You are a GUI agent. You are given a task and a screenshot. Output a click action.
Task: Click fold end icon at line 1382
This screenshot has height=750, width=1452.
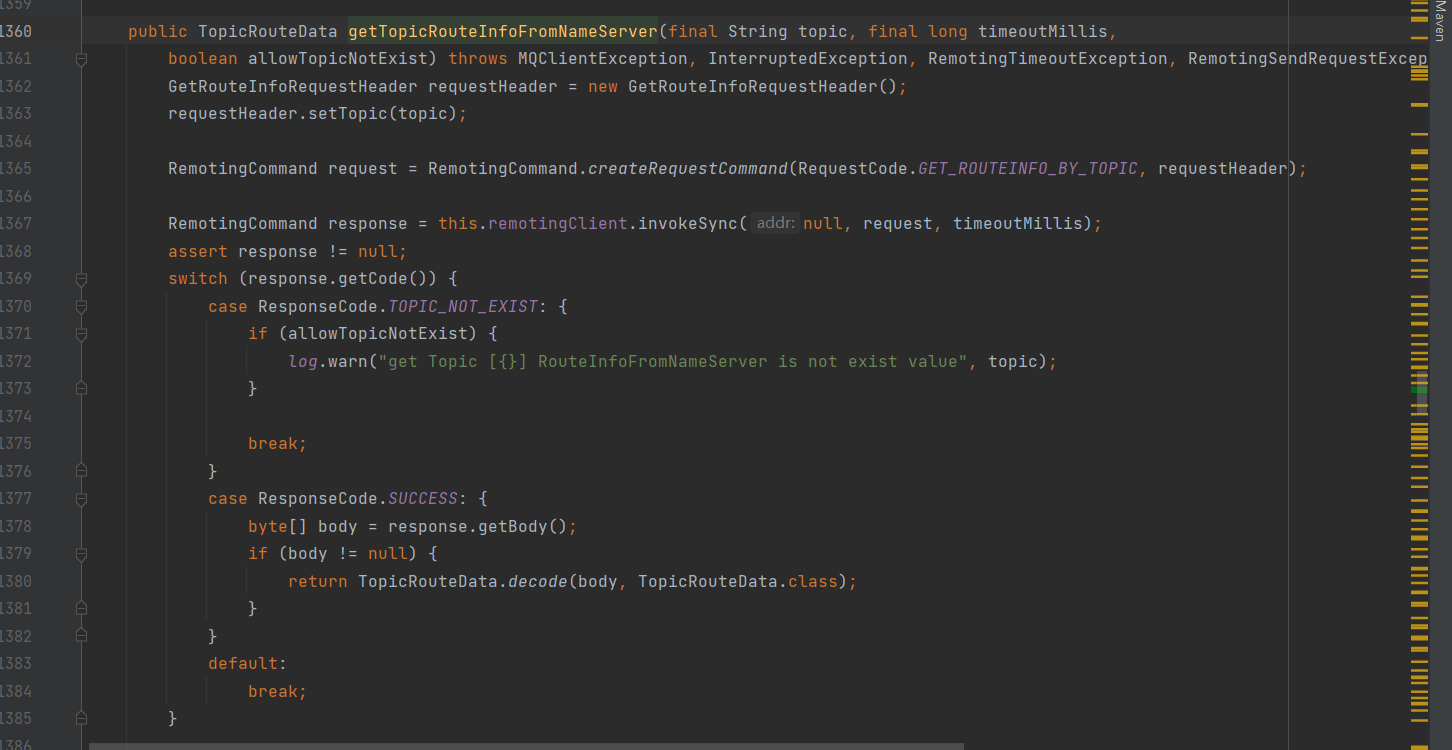click(x=82, y=636)
